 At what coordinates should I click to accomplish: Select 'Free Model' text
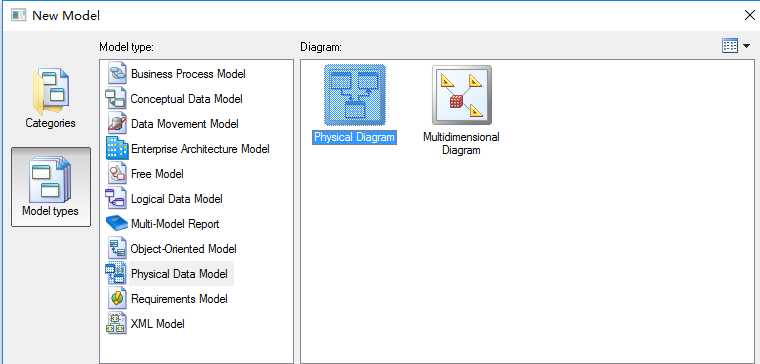[157, 174]
